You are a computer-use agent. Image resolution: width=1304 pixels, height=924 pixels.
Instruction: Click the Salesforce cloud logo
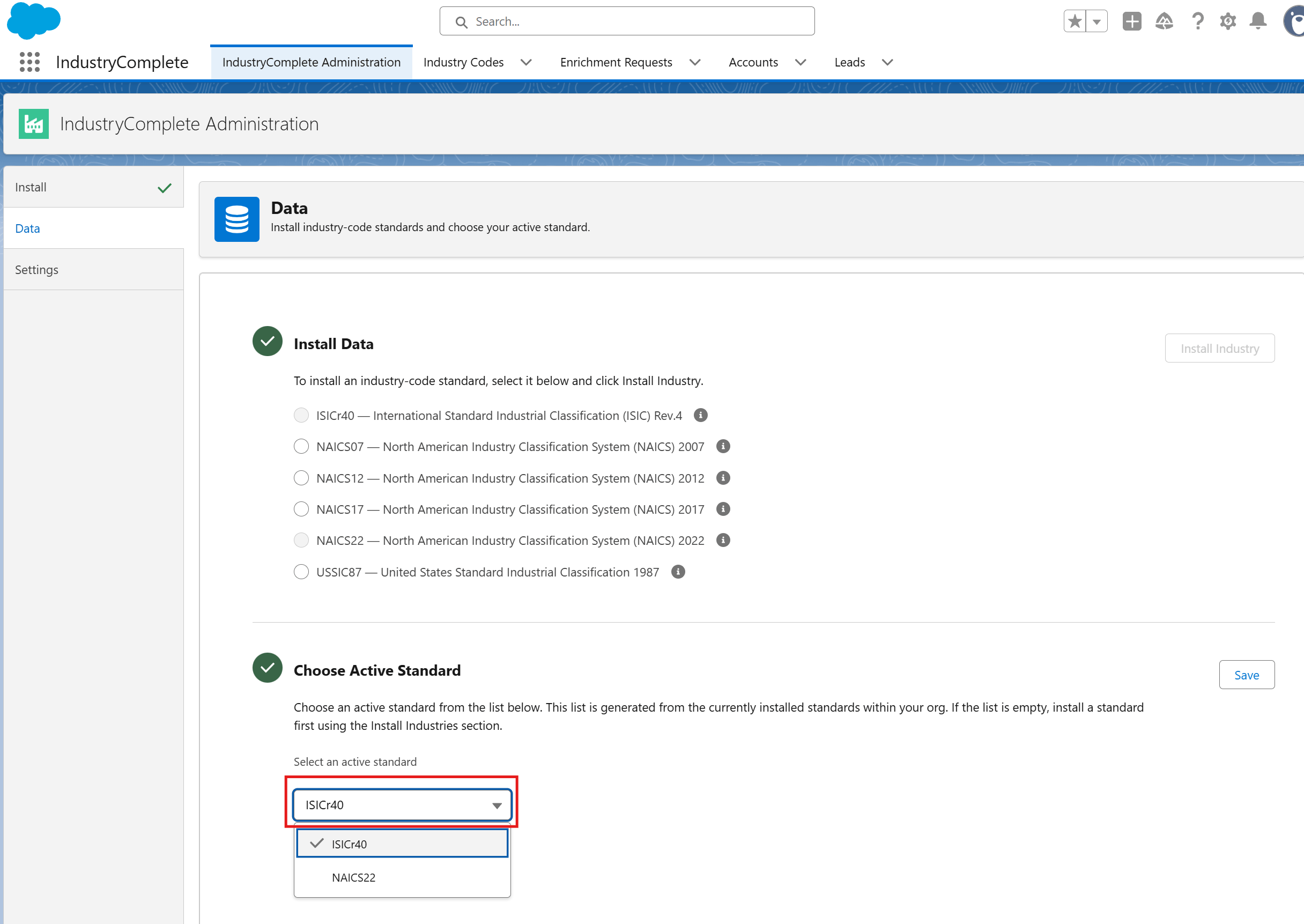coord(34,20)
